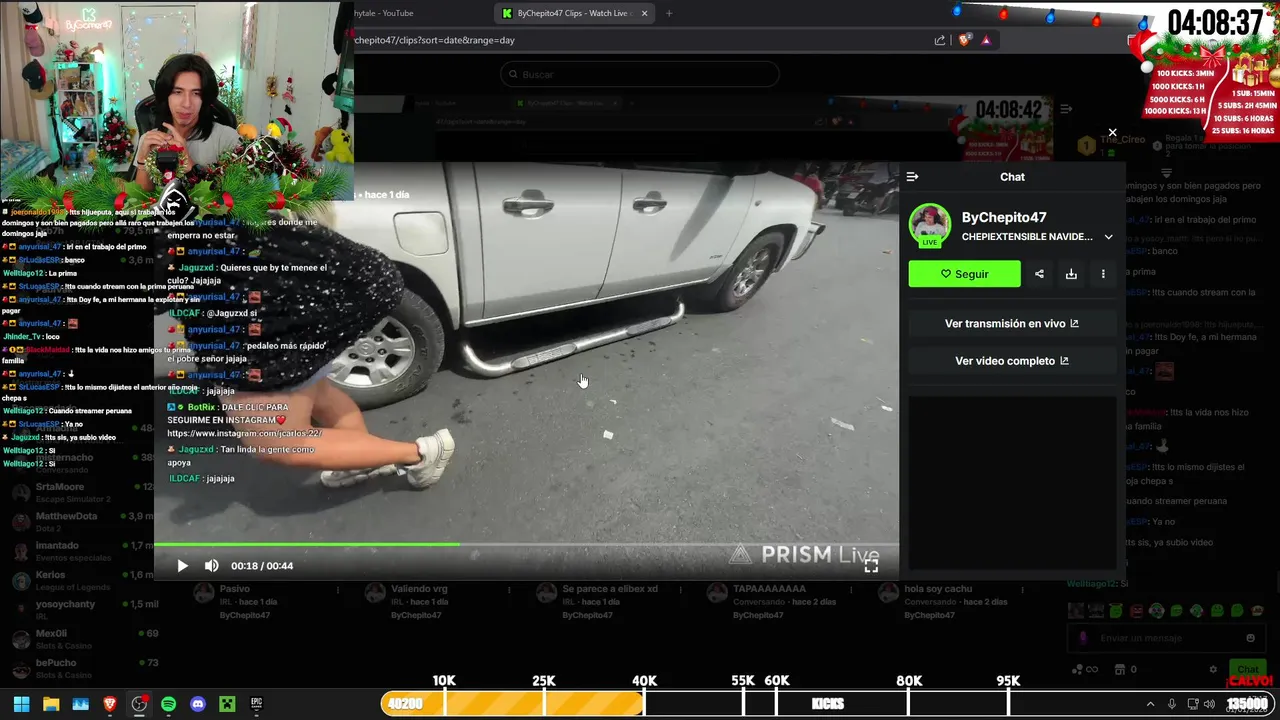Show hidden system tray icons chevron
Image resolution: width=1280 pixels, height=720 pixels.
1150,704
